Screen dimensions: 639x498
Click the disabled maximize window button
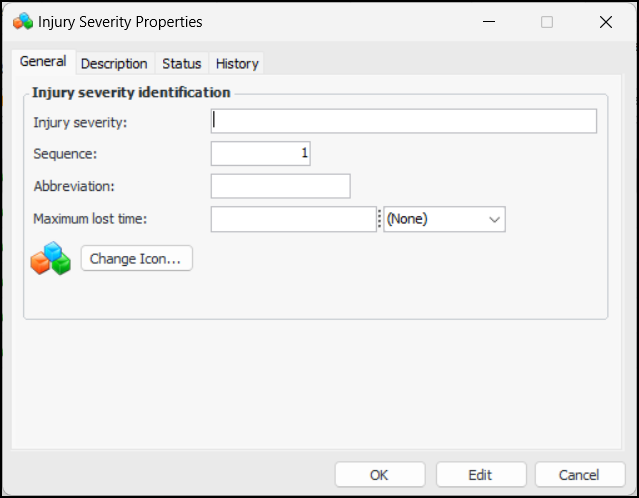coord(547,22)
